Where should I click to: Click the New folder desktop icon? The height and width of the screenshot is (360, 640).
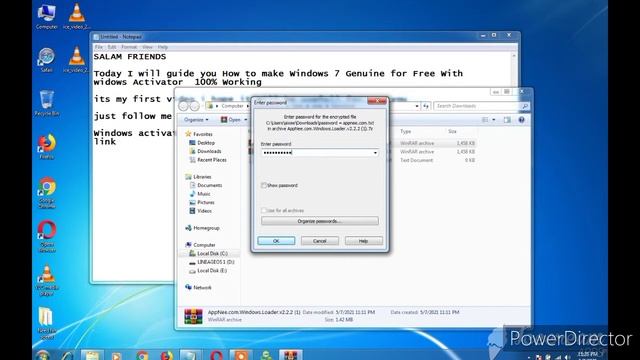[x=46, y=322]
